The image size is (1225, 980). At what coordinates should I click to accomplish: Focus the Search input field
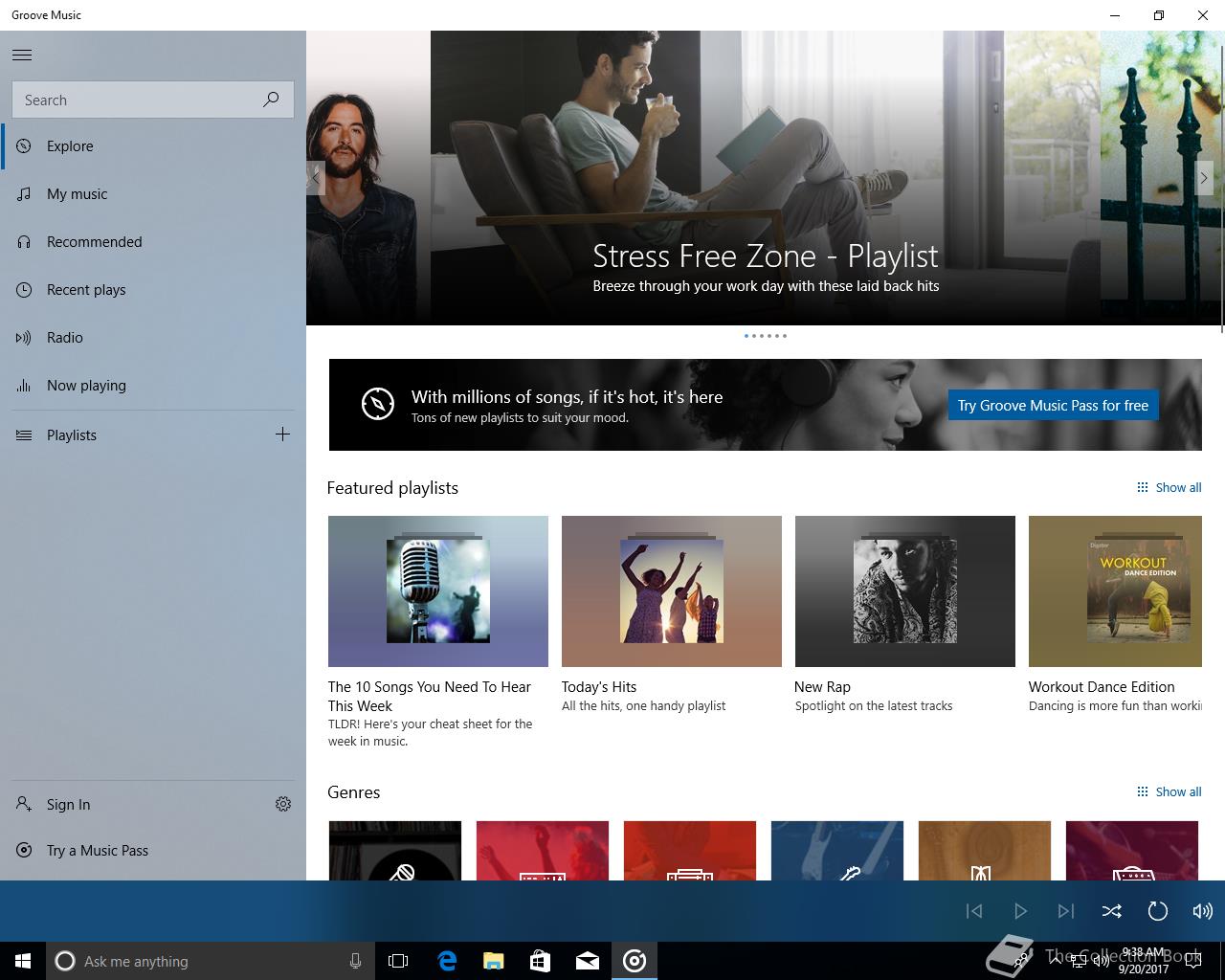click(x=153, y=100)
